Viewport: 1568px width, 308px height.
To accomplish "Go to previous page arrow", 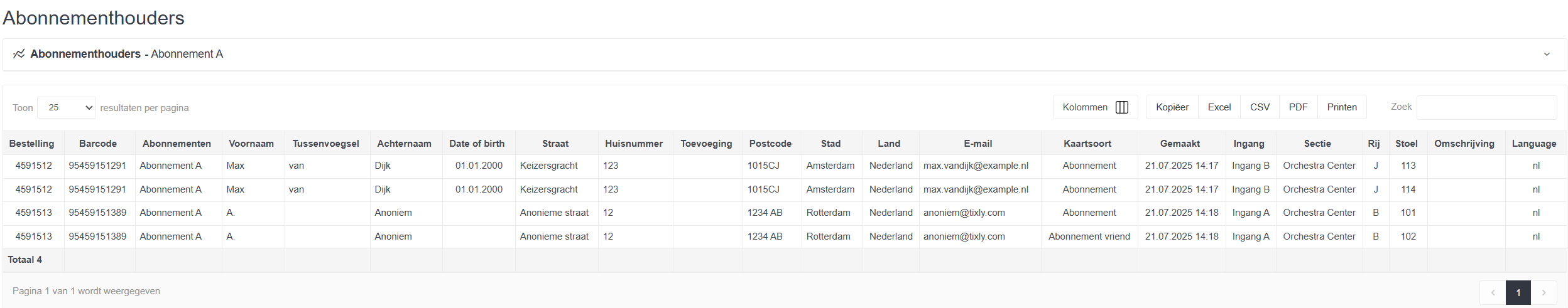I will tap(1493, 293).
